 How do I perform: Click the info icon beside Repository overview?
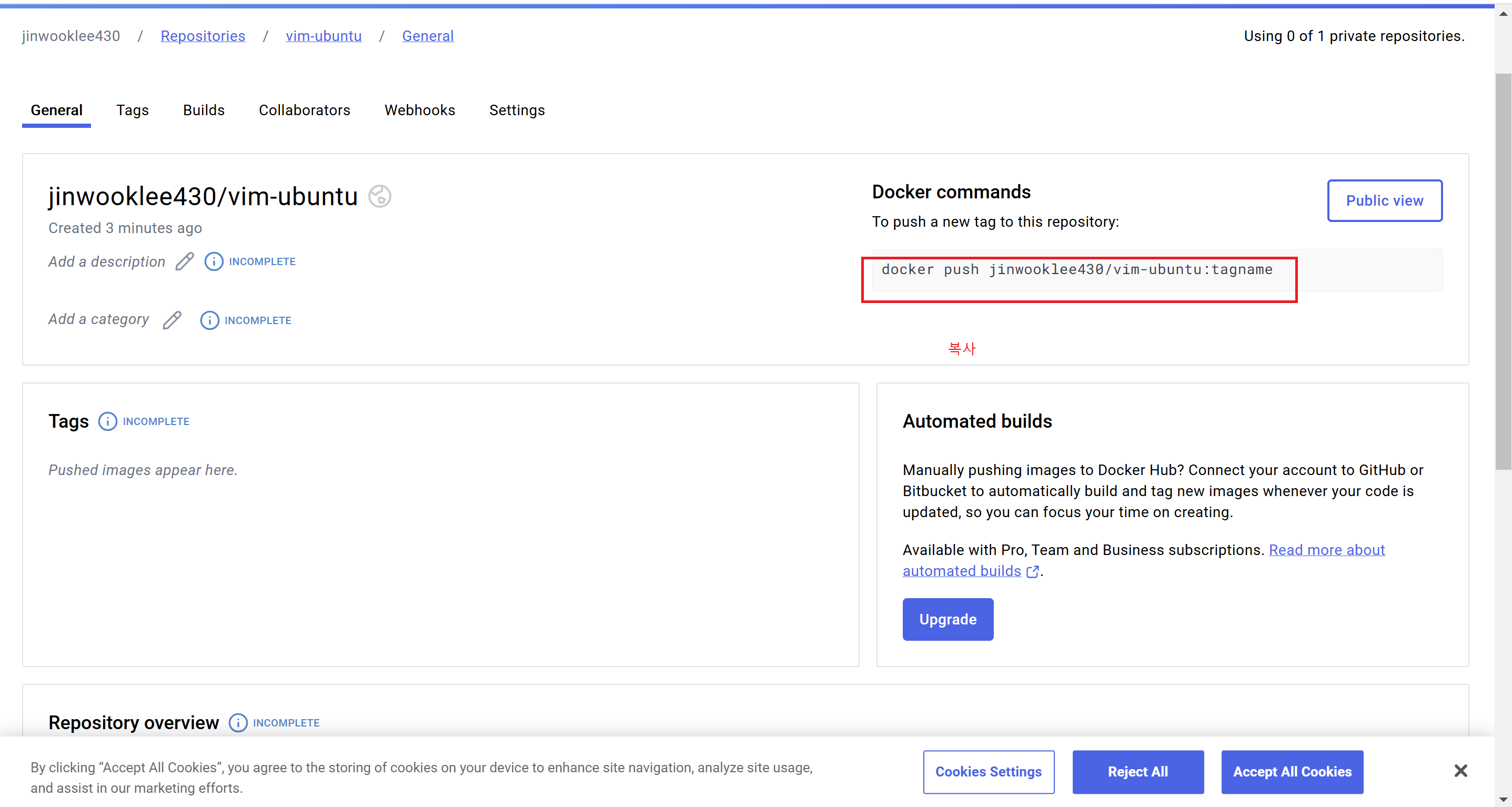238,722
